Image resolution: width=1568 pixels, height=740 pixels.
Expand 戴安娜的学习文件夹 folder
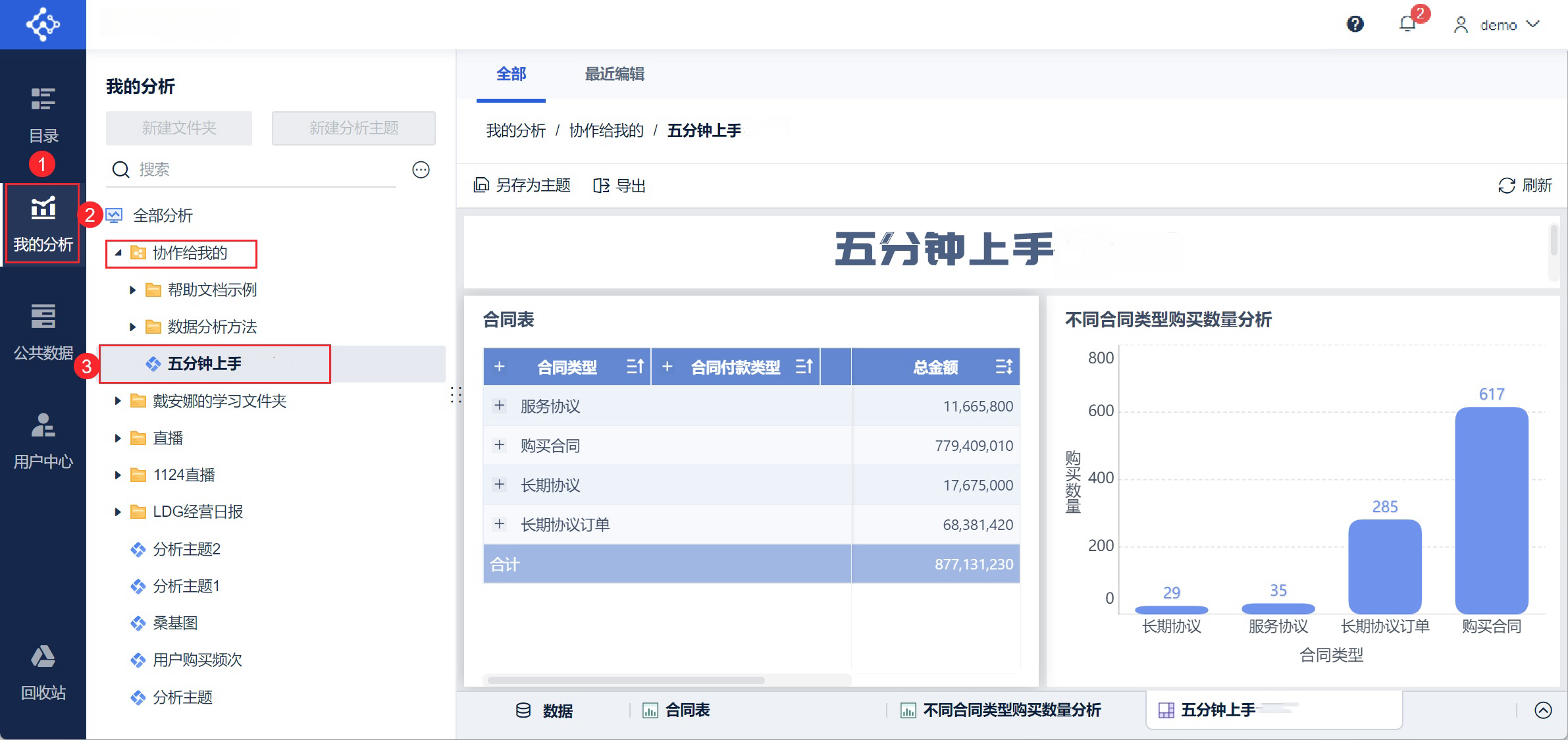(x=117, y=401)
